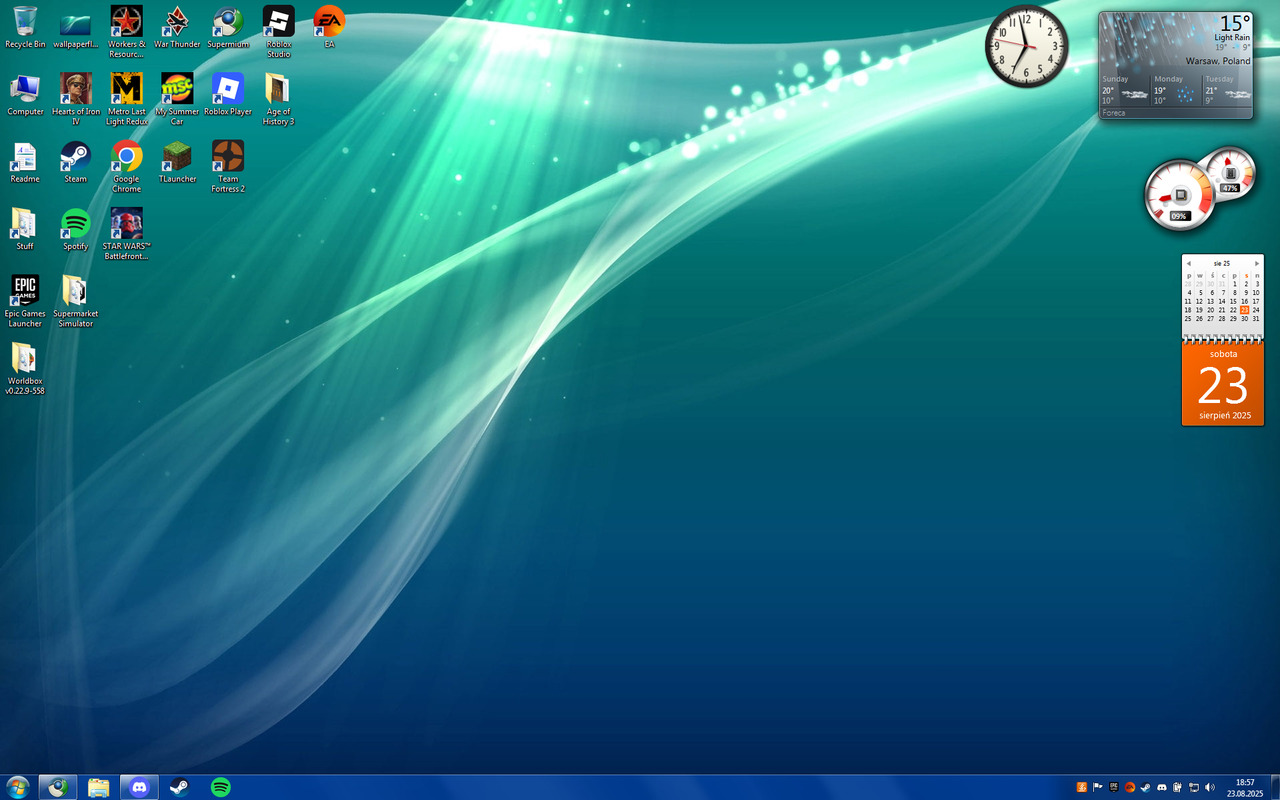Open the Foreca weather source link
The width and height of the screenshot is (1280, 800).
pyautogui.click(x=1113, y=113)
